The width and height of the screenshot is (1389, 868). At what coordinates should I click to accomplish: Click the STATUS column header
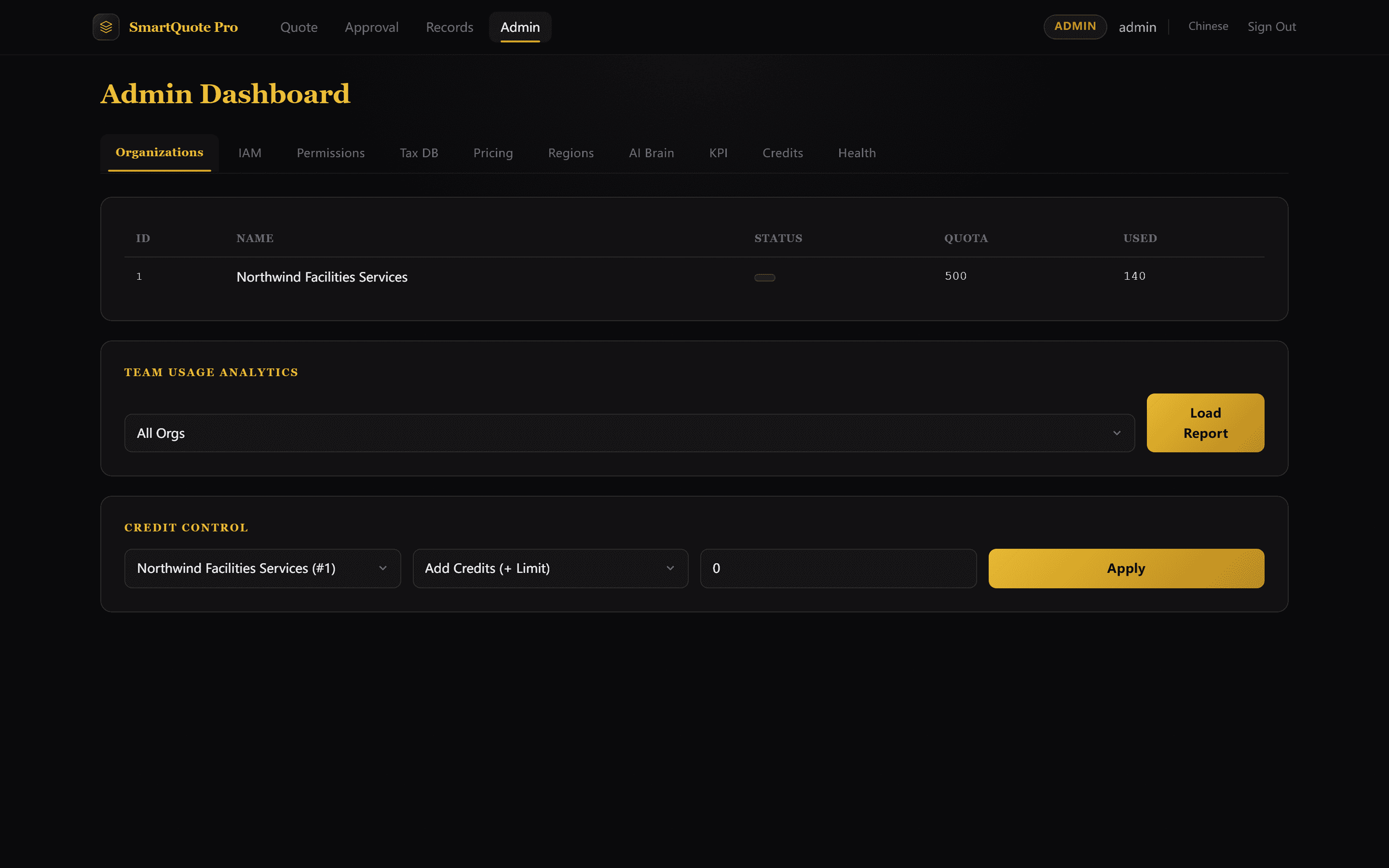click(x=778, y=238)
